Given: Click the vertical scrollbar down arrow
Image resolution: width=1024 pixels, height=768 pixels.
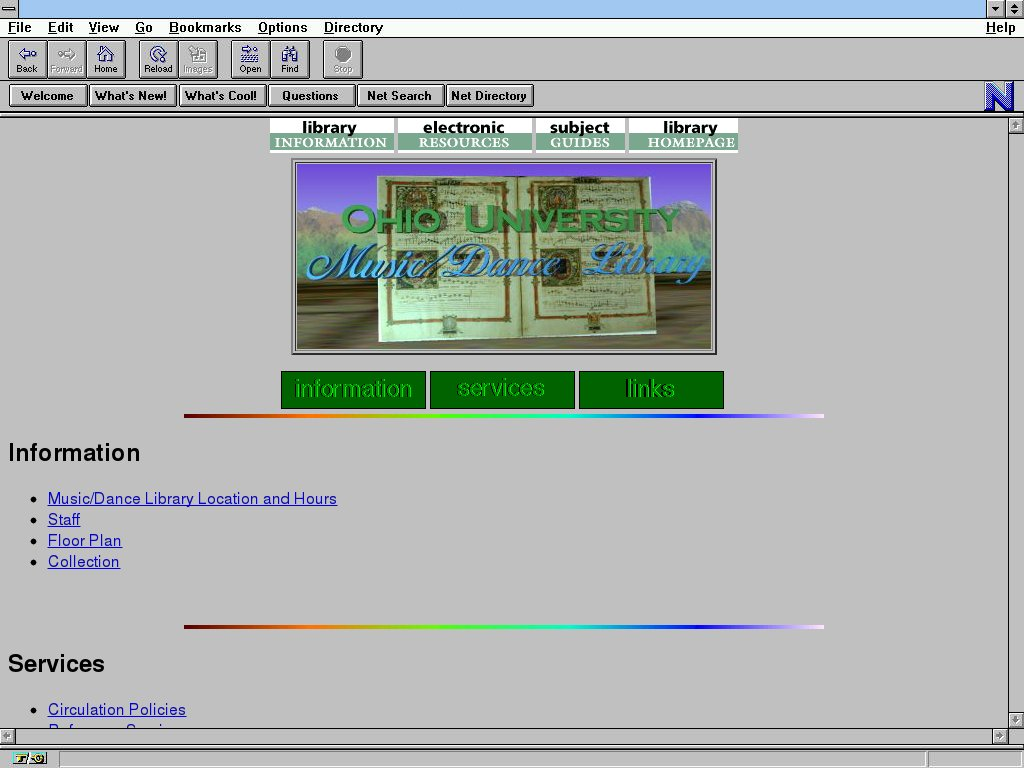Looking at the screenshot, I should tap(1016, 719).
